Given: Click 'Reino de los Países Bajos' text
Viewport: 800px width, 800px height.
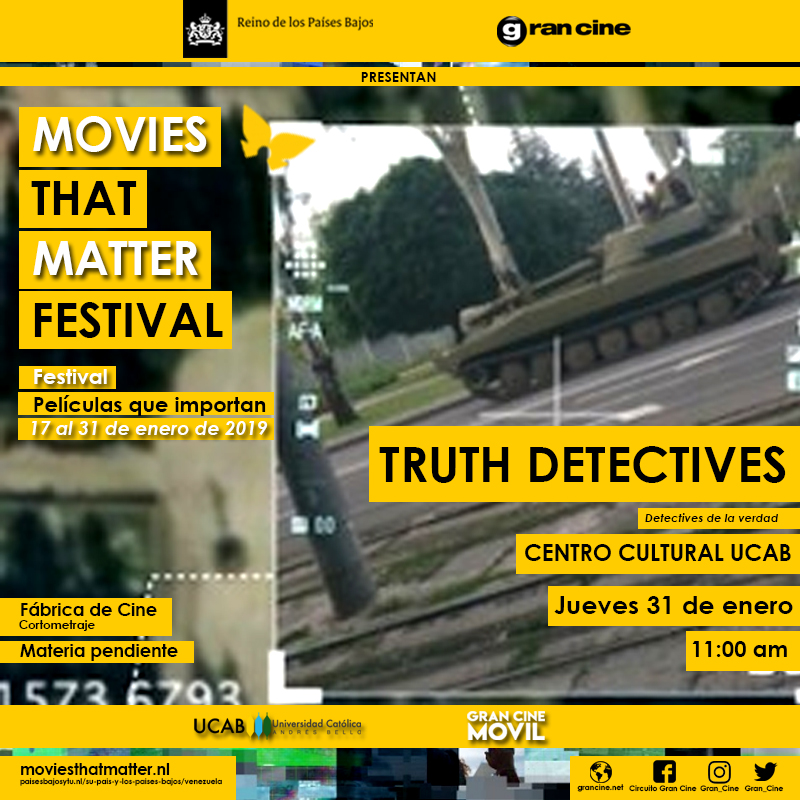Looking at the screenshot, I should 305,22.
